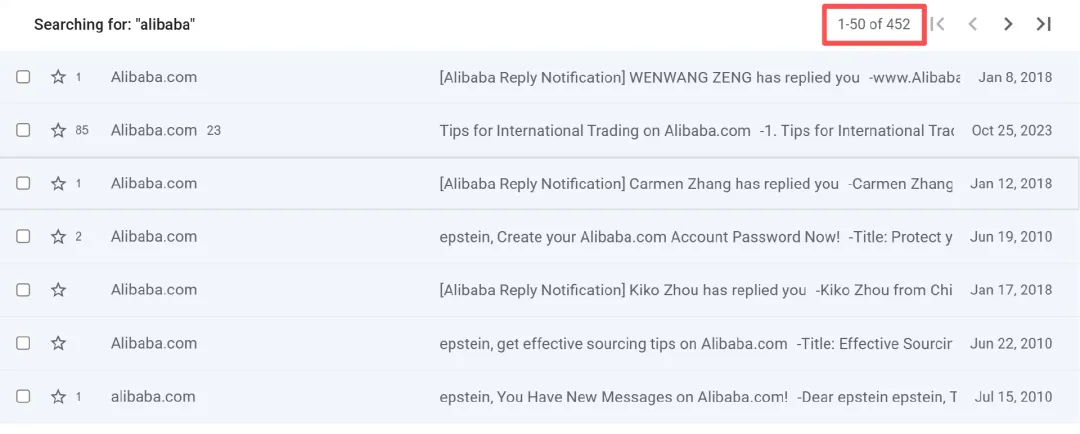
Task: Star the effective sourcing tips email
Action: tap(58, 343)
